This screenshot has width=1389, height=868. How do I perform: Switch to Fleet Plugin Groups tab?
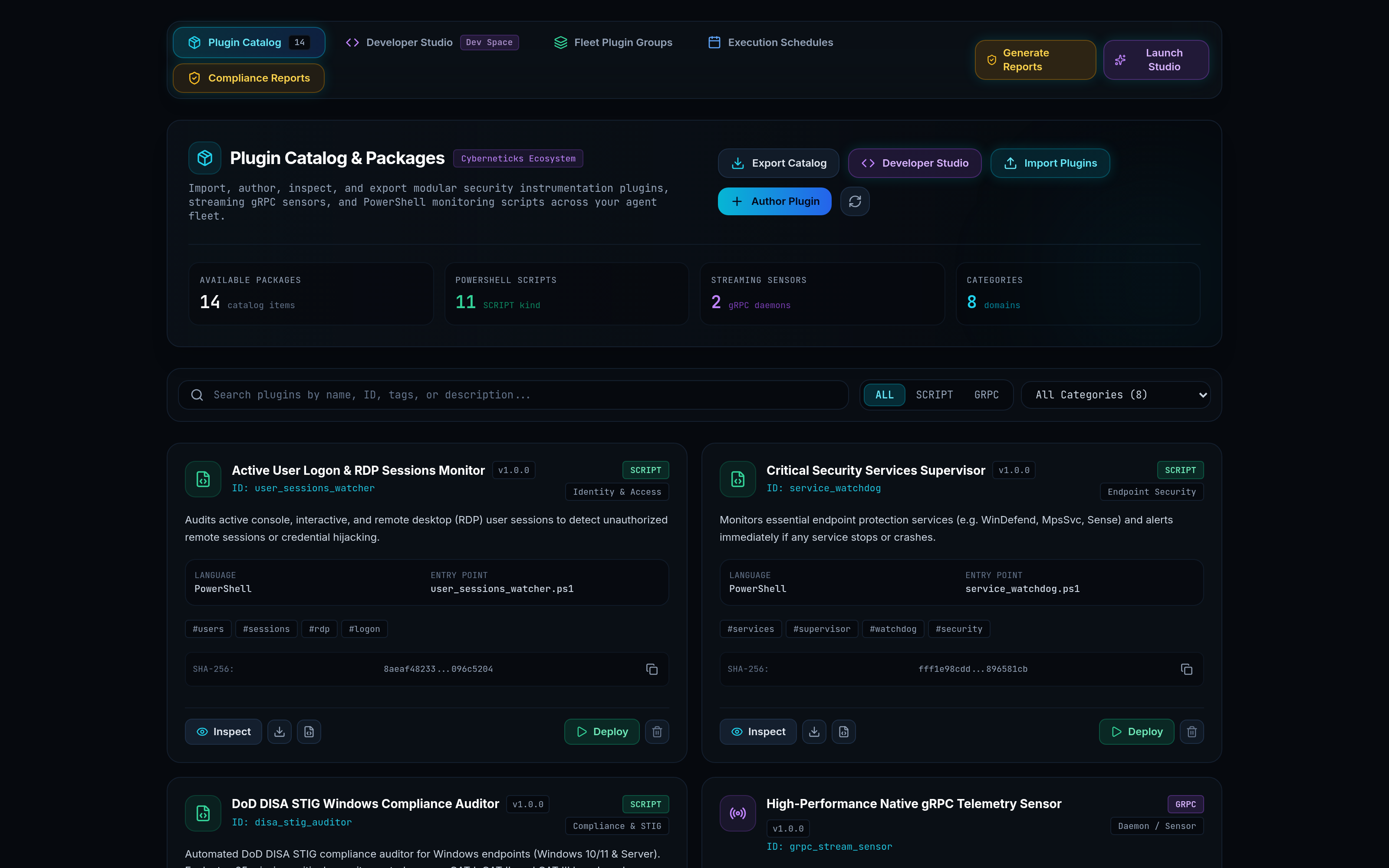pyautogui.click(x=613, y=43)
